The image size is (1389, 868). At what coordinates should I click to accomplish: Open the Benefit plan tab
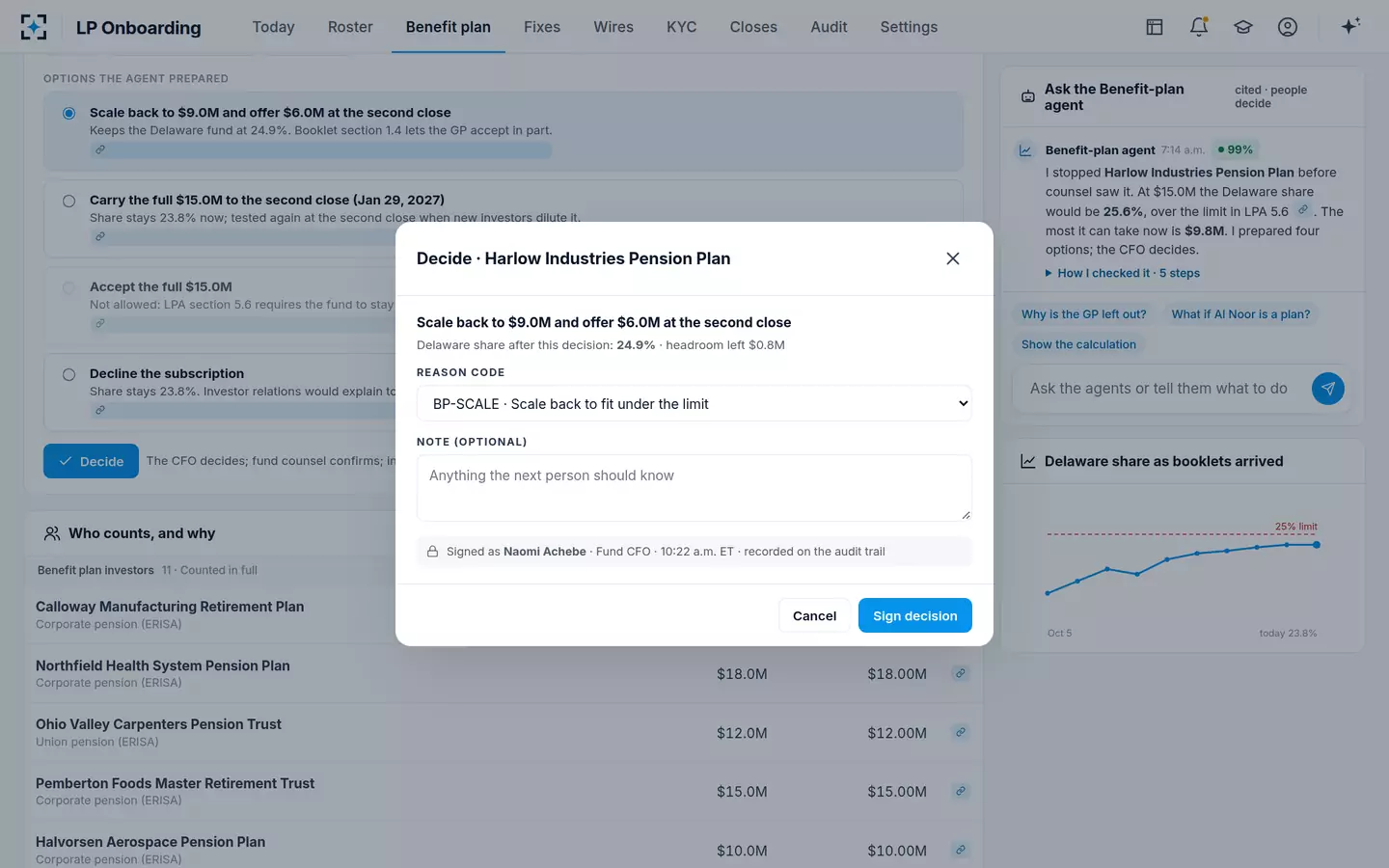point(448,27)
